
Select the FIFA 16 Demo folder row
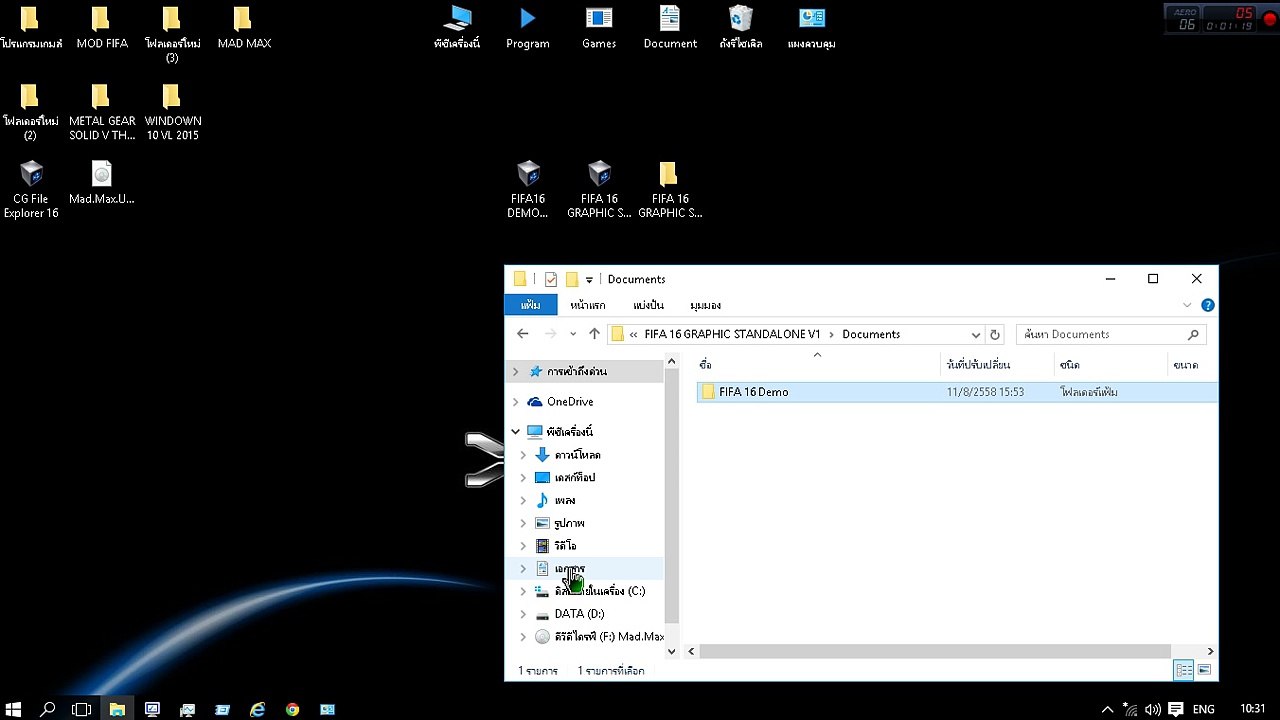(x=957, y=392)
